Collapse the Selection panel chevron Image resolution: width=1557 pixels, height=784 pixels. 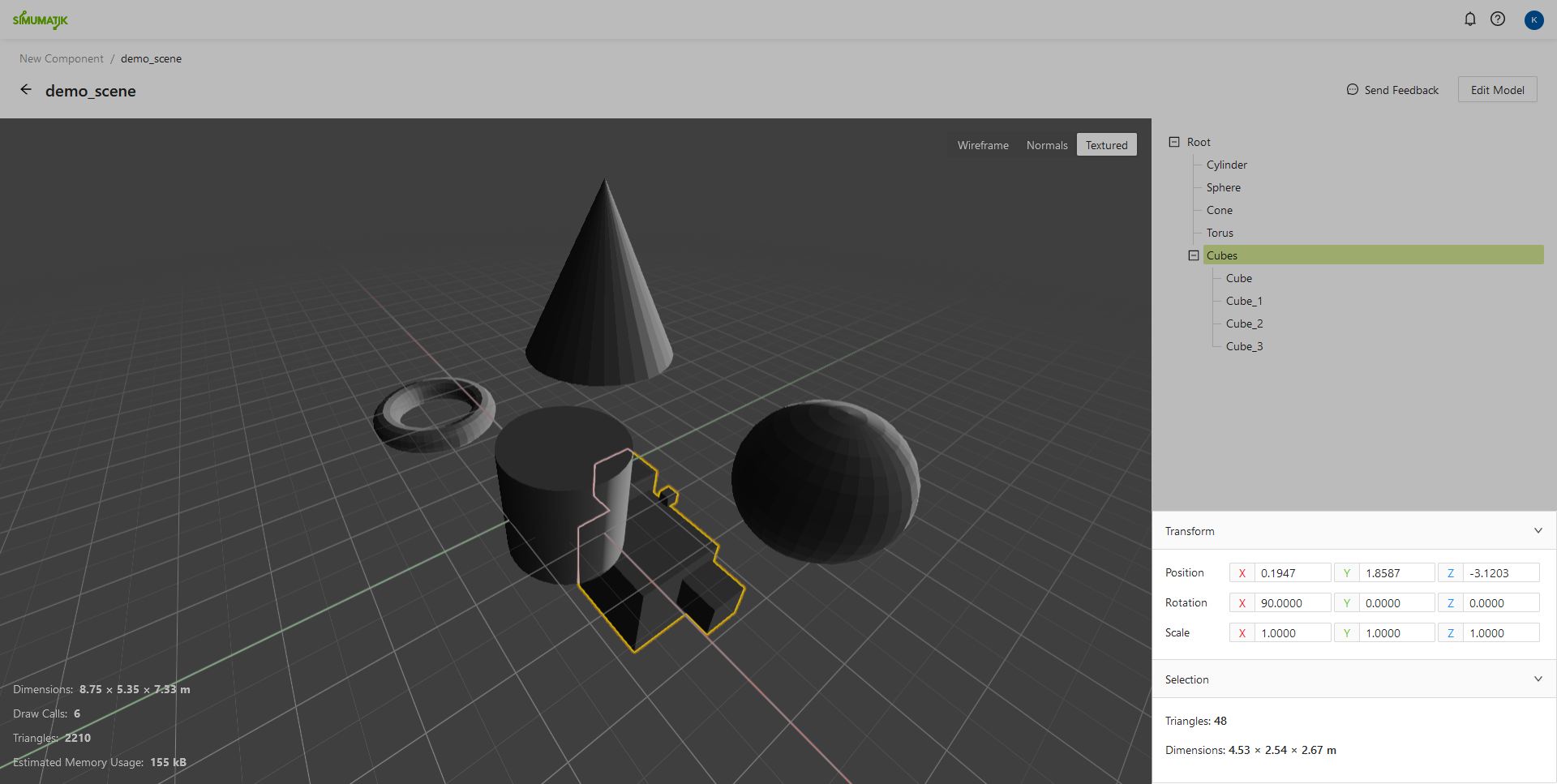pyautogui.click(x=1538, y=679)
